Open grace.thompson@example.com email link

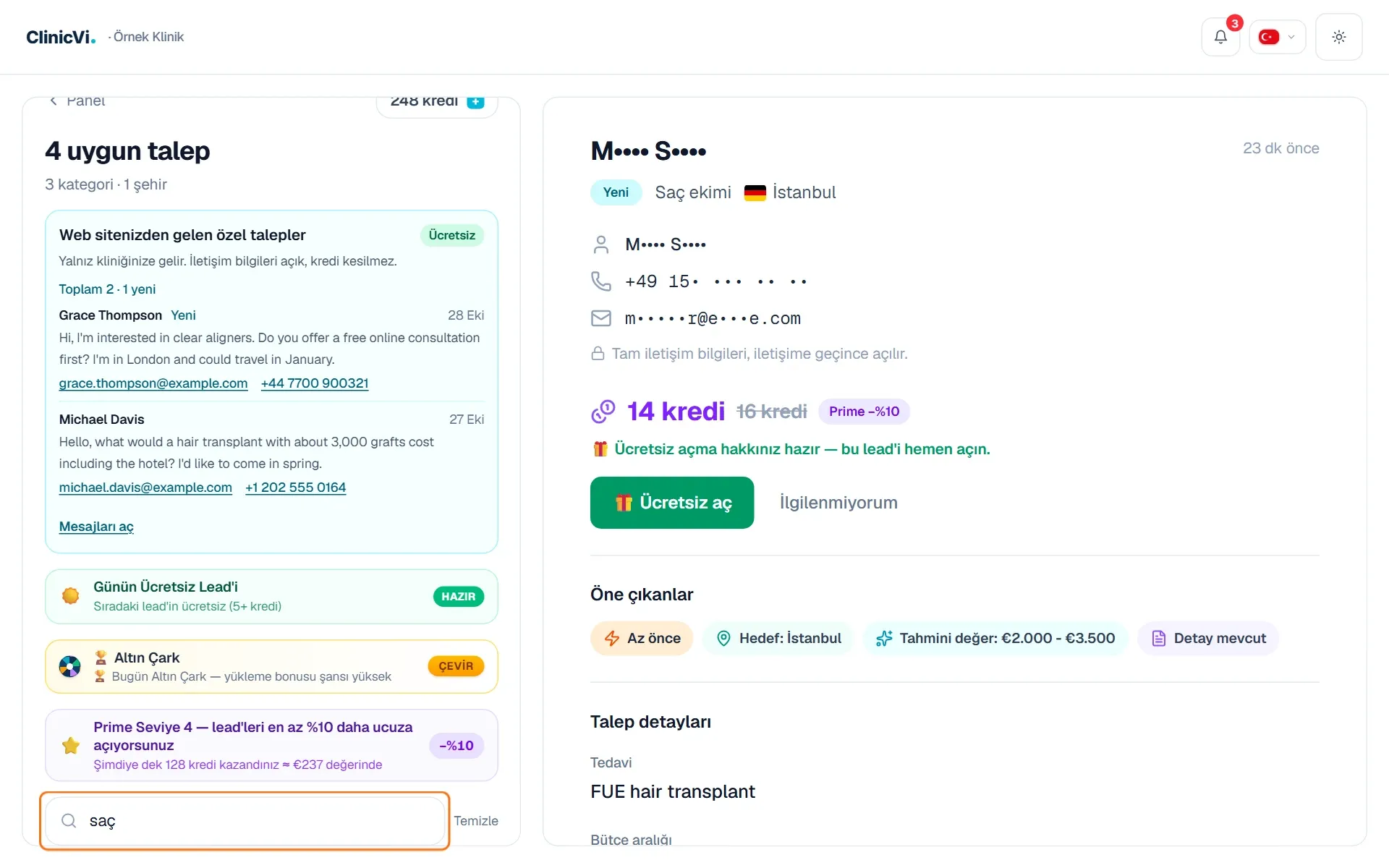coord(153,383)
